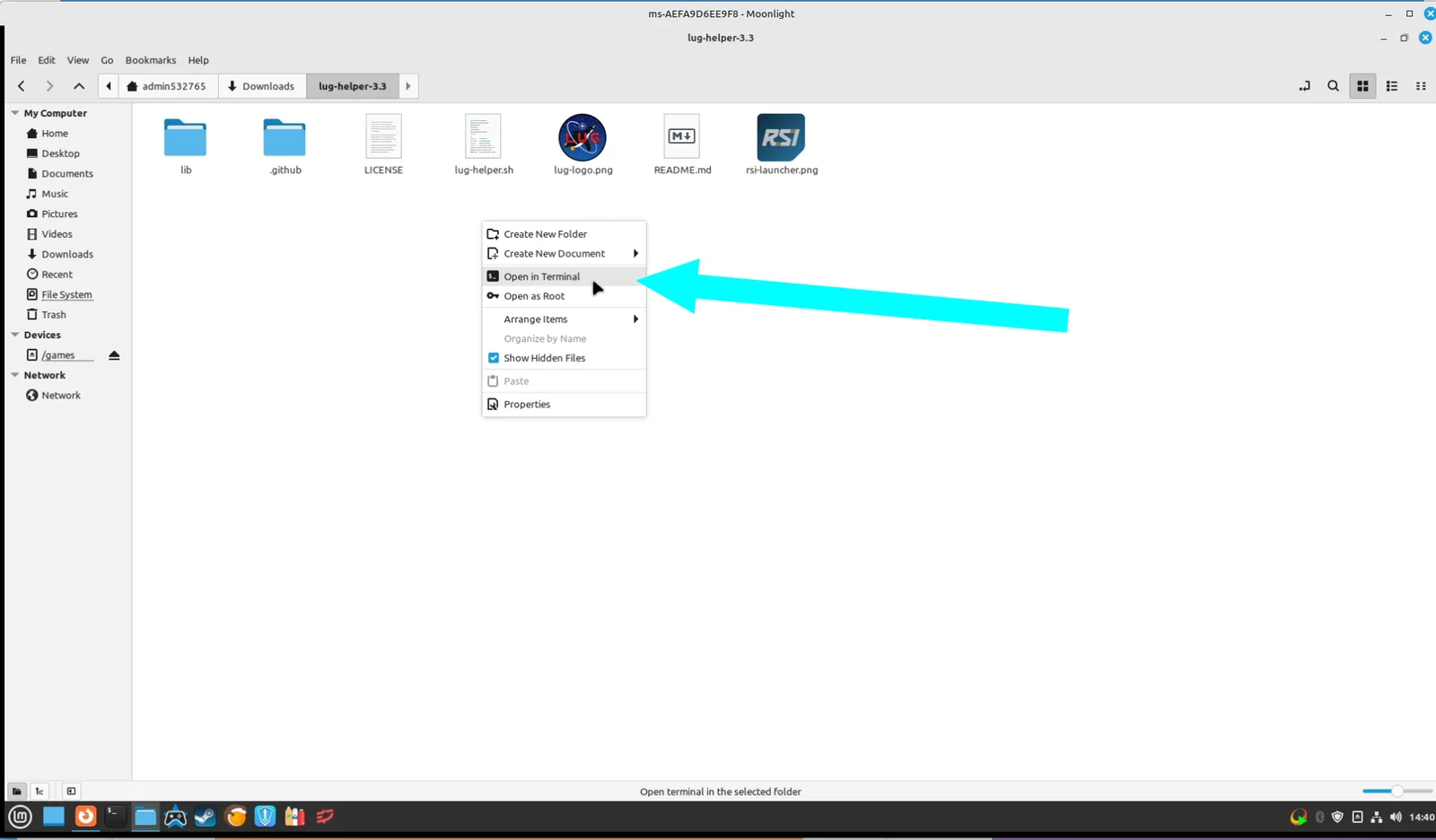Go up to the parent folder
This screenshot has height=840, width=1436.
tap(79, 86)
